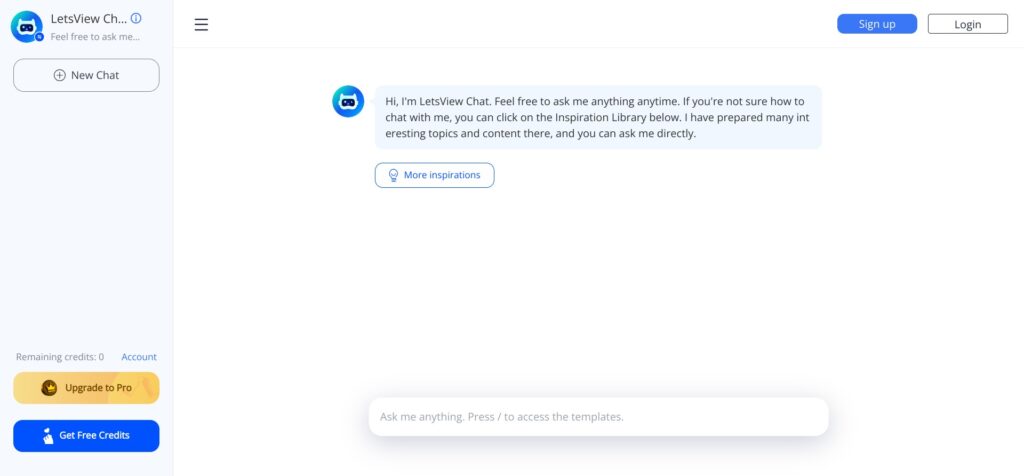This screenshot has height=476, width=1024.
Task: Click the crown icon on Upgrade to Pro
Action: point(49,388)
